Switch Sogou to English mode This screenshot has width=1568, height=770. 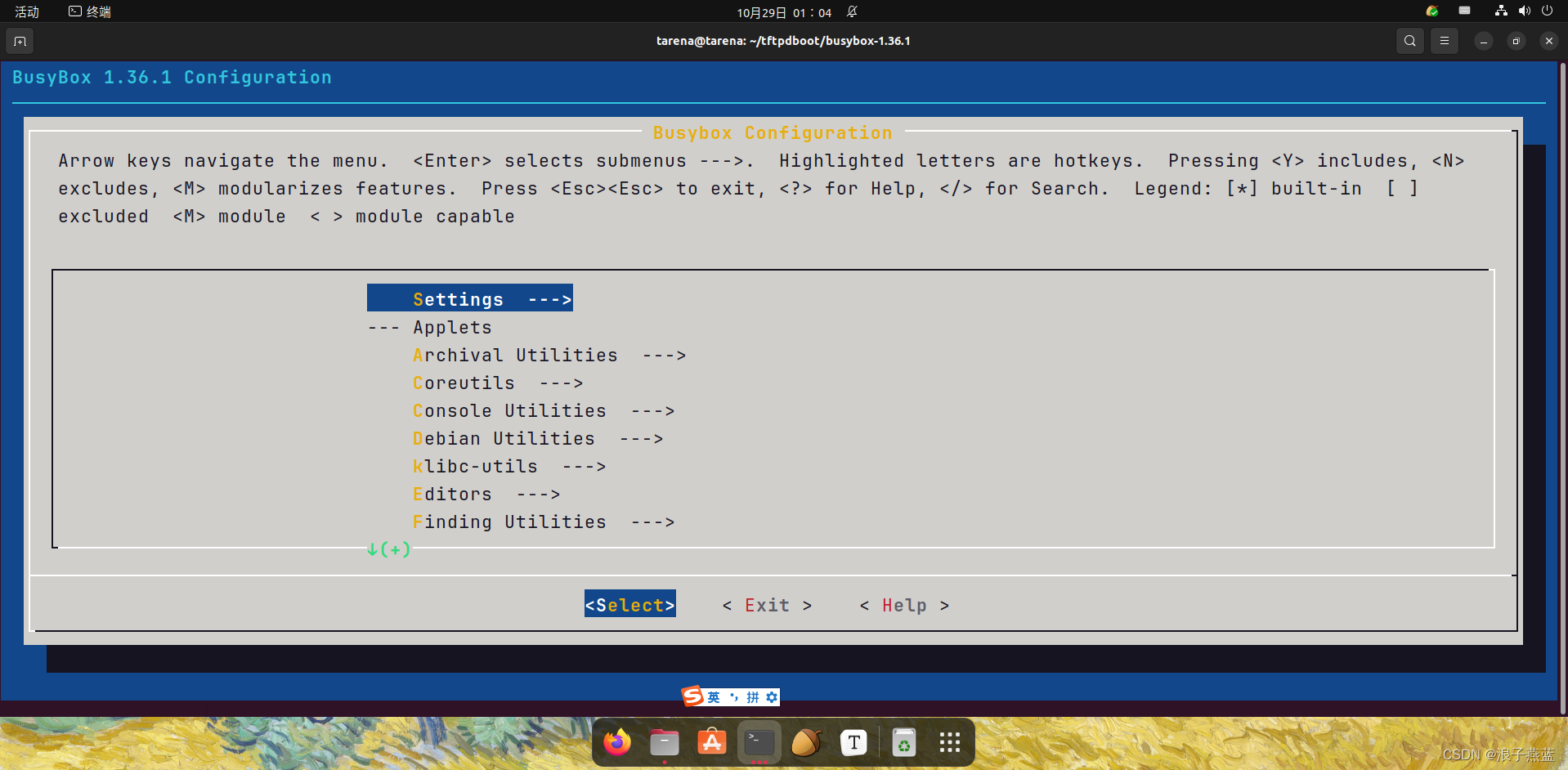[x=714, y=697]
